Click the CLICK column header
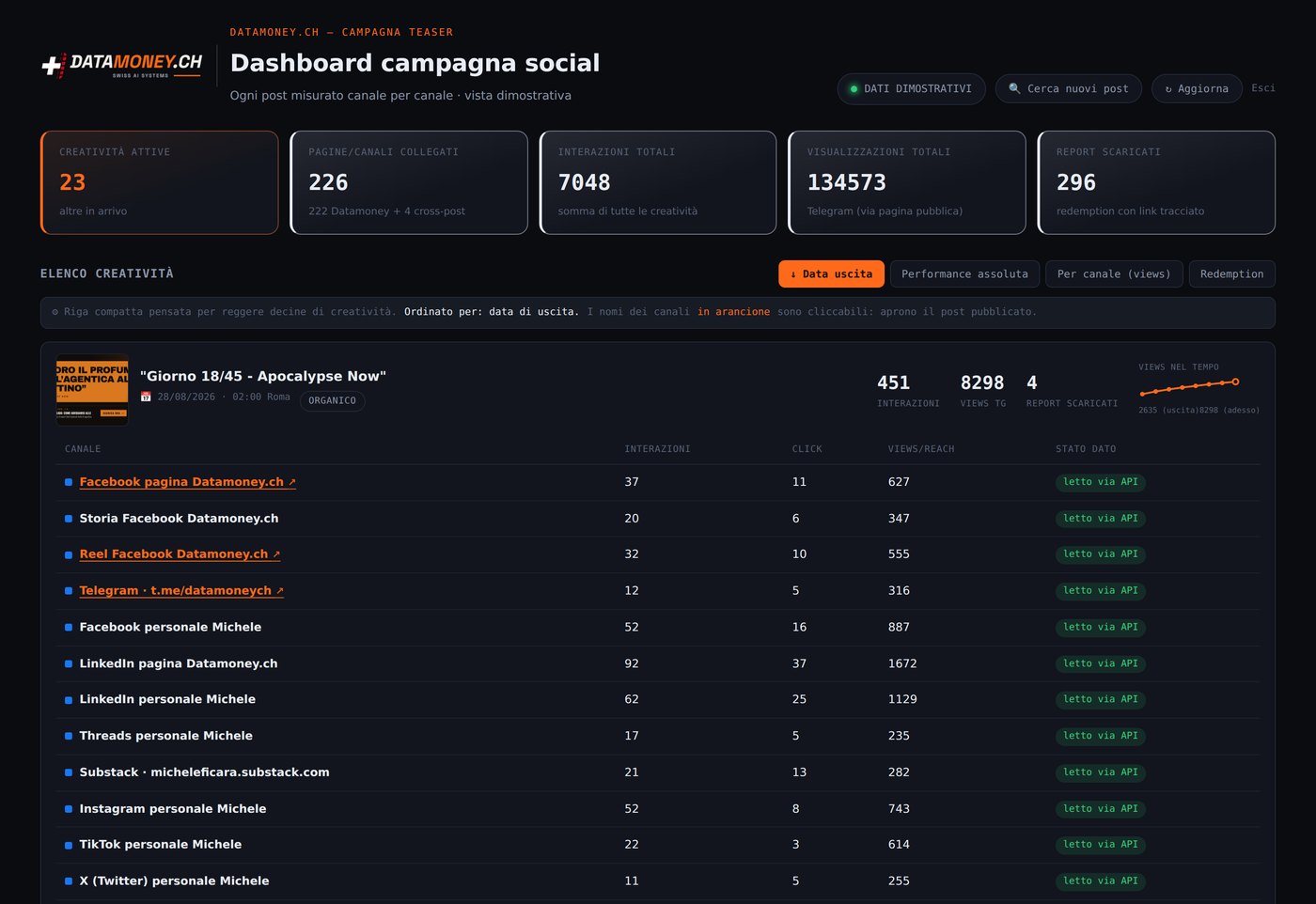 tap(807, 449)
